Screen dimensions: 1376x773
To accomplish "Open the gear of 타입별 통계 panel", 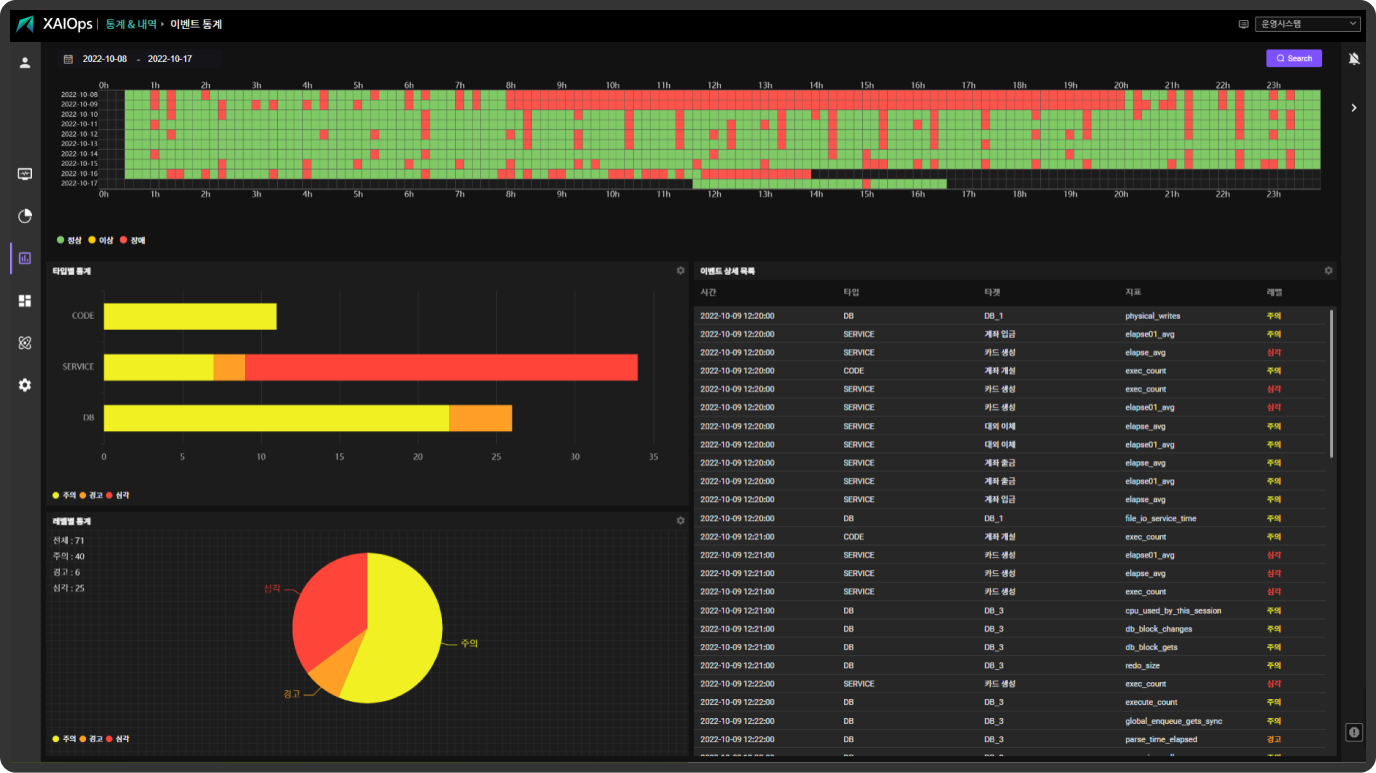I will [x=680, y=271].
